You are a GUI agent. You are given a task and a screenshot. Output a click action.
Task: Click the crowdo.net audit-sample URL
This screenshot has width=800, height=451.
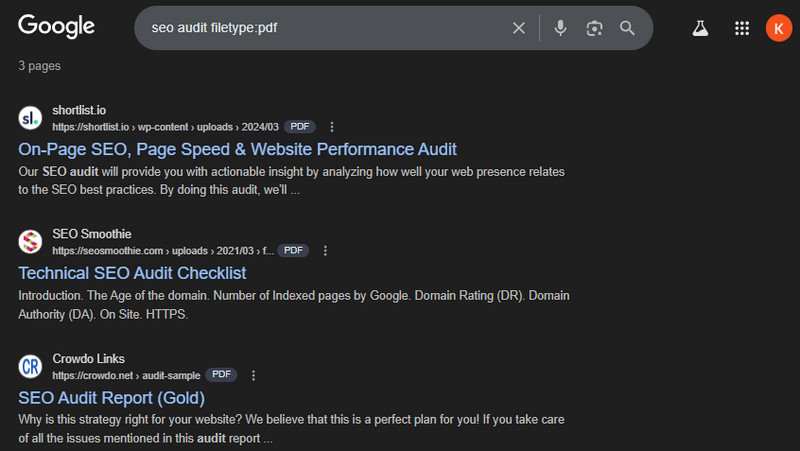point(125,375)
